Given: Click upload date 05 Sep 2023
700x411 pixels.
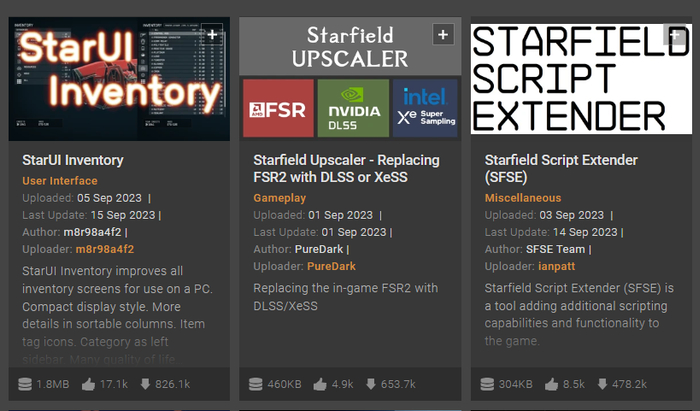Looking at the screenshot, I should 109,198.
